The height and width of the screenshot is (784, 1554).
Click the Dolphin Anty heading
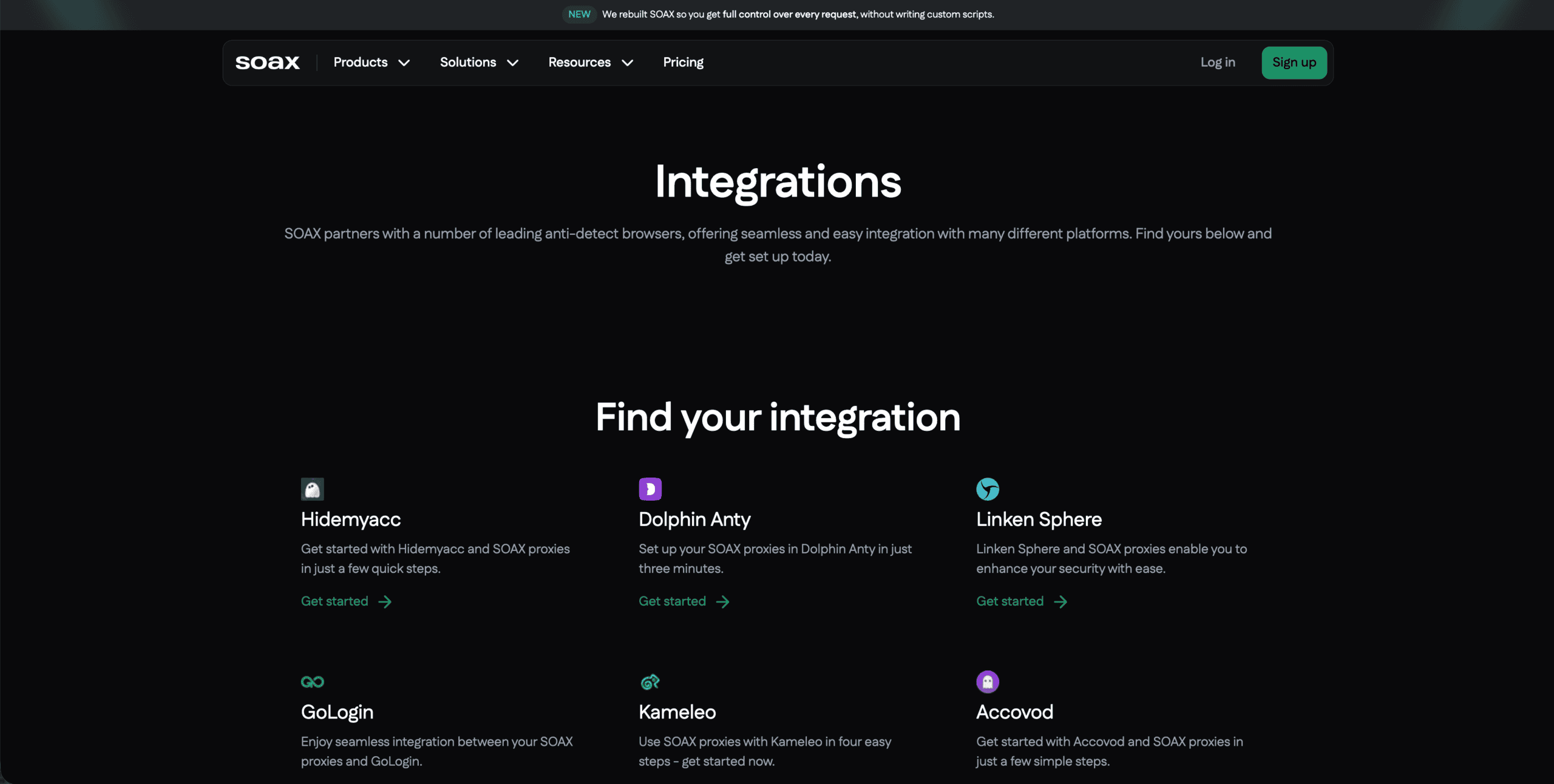coord(694,519)
